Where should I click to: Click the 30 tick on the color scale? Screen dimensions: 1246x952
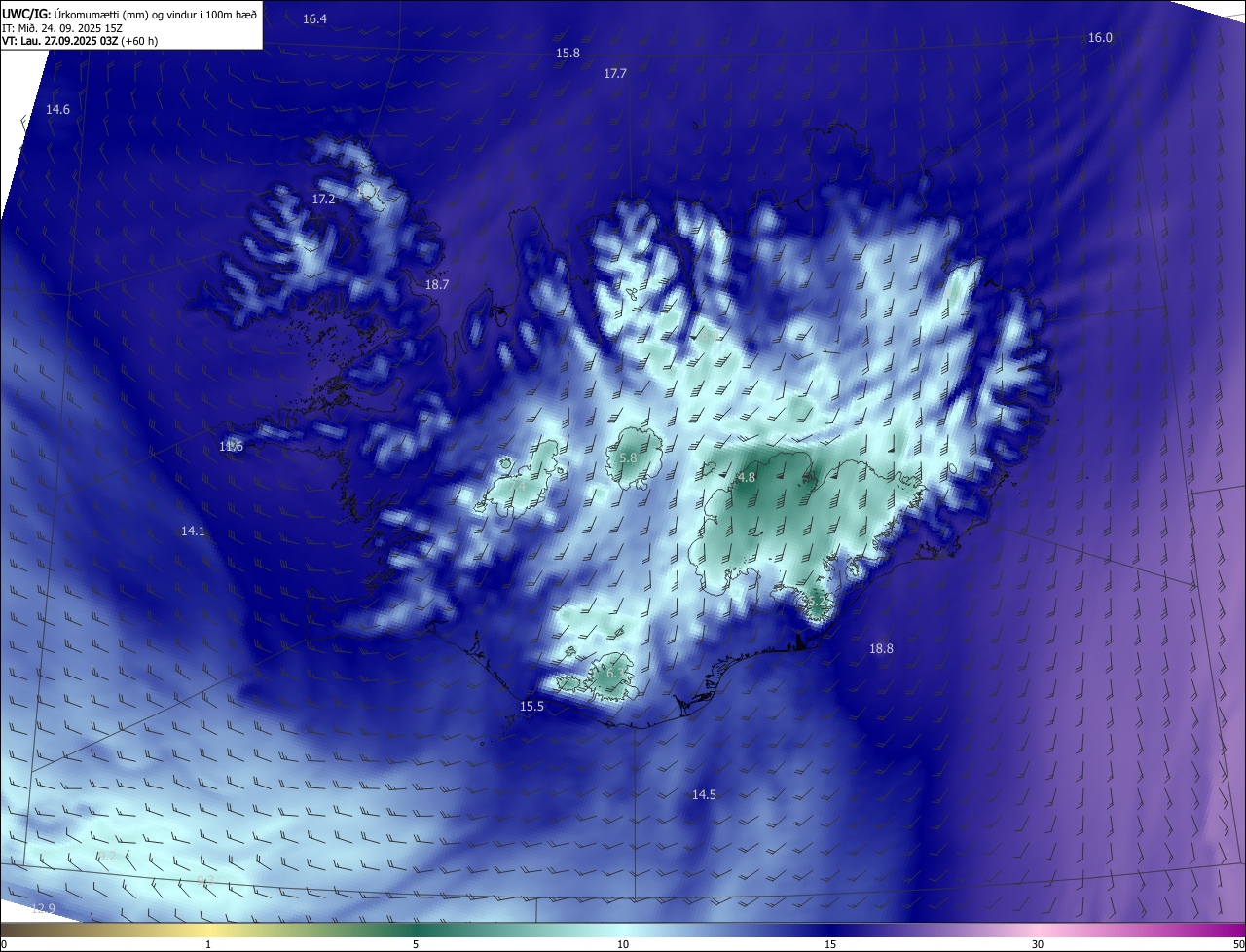(x=1038, y=944)
